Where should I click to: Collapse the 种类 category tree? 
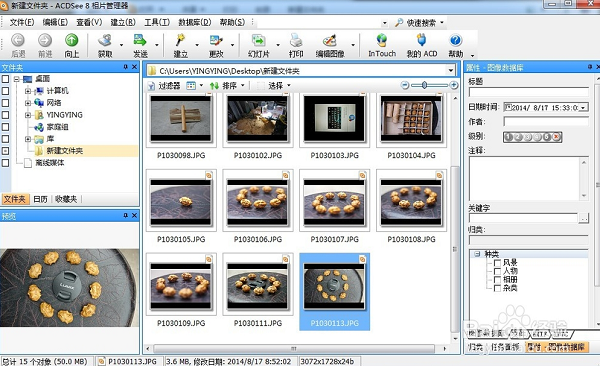(x=477, y=254)
